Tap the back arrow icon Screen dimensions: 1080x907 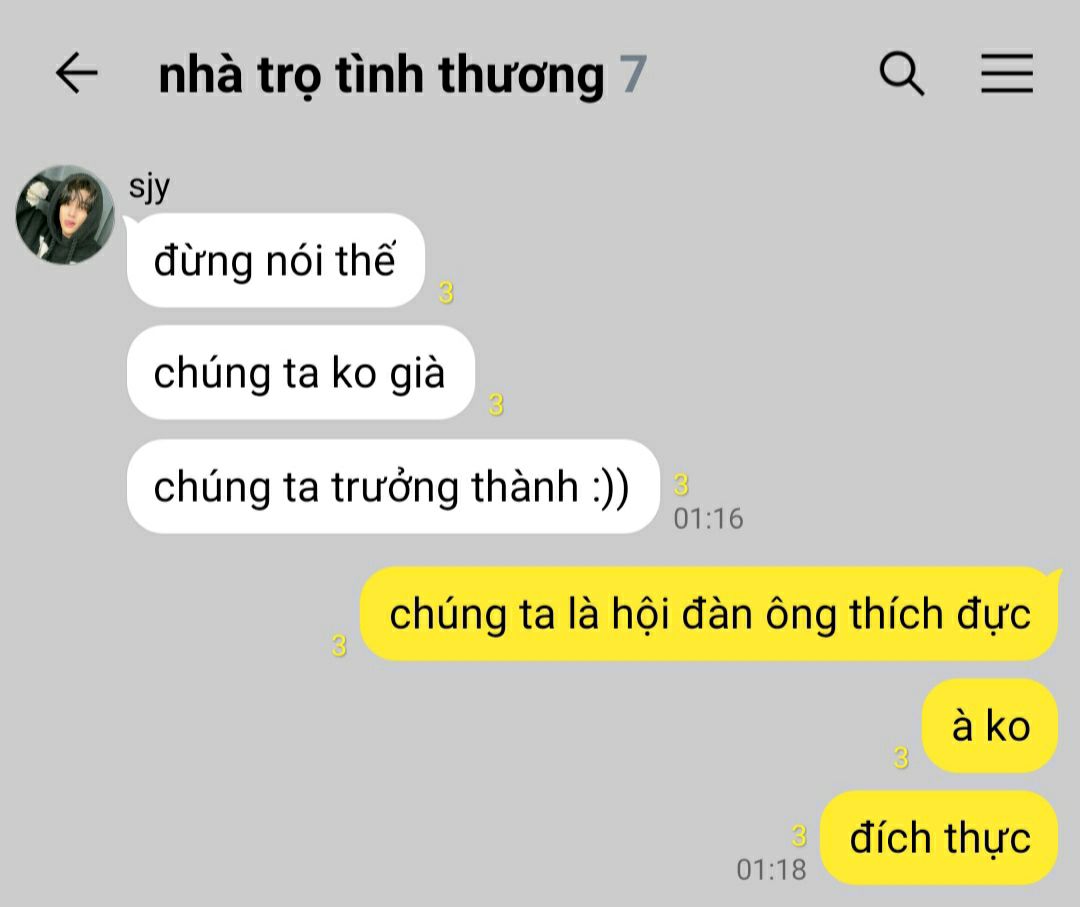[x=76, y=73]
